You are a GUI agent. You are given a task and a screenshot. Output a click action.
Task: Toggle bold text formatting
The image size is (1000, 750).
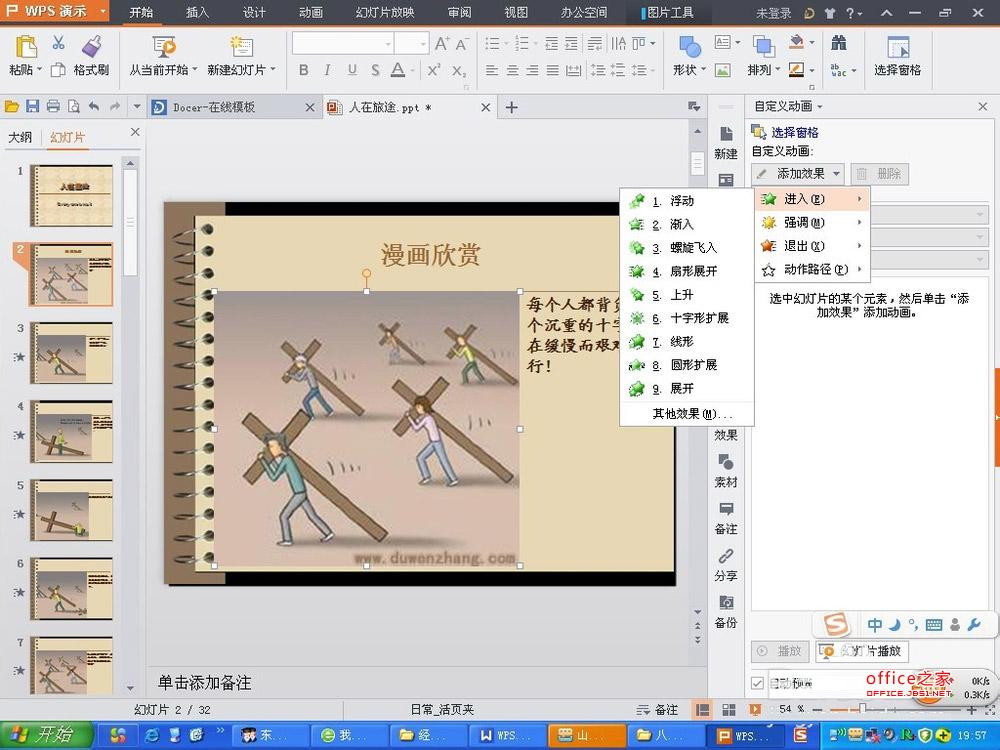pyautogui.click(x=304, y=70)
